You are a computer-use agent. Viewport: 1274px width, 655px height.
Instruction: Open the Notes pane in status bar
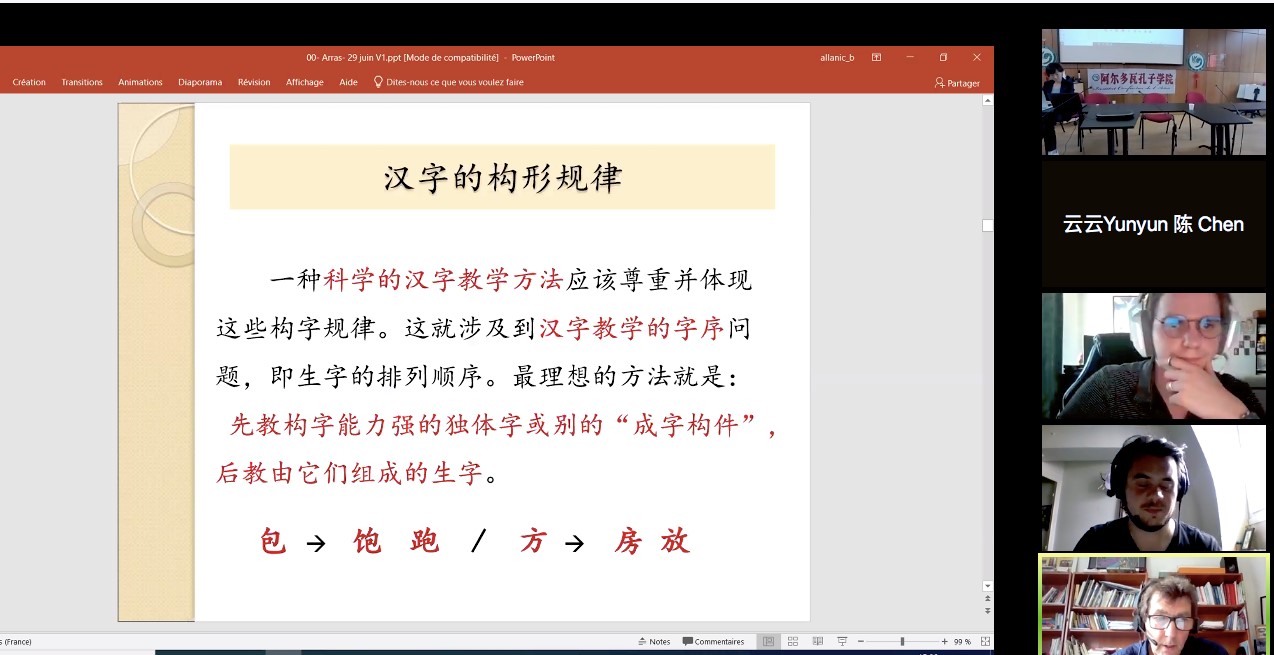click(x=654, y=641)
